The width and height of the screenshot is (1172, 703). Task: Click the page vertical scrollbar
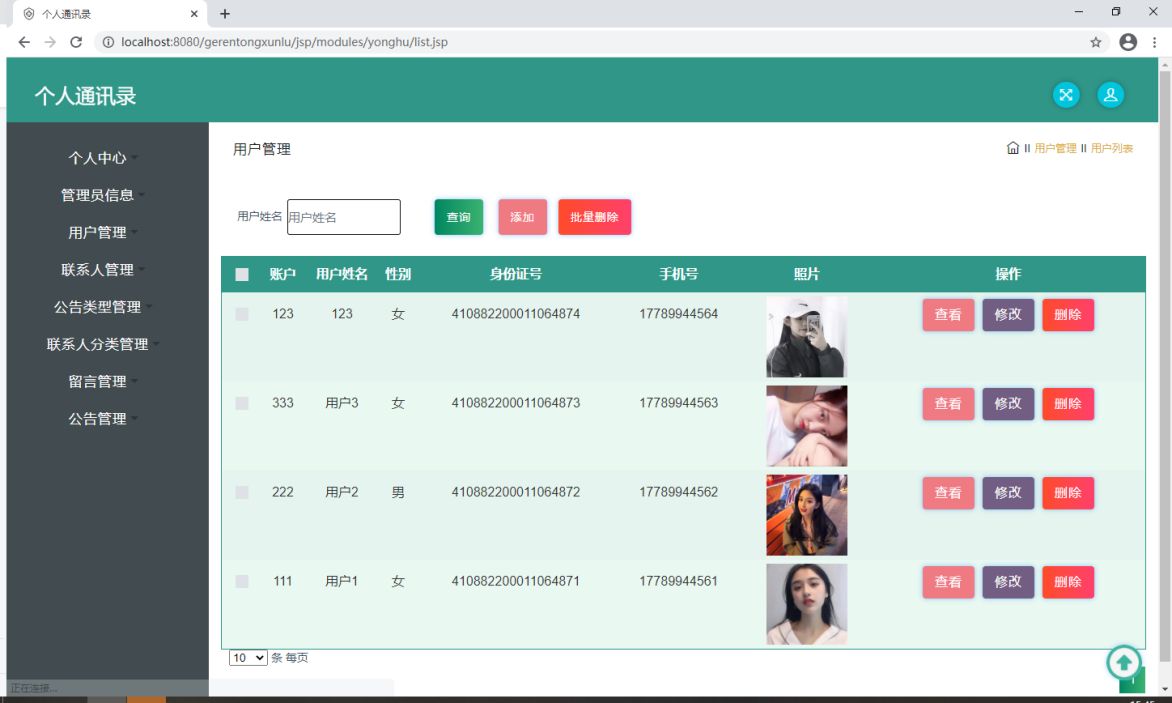pos(1165,366)
